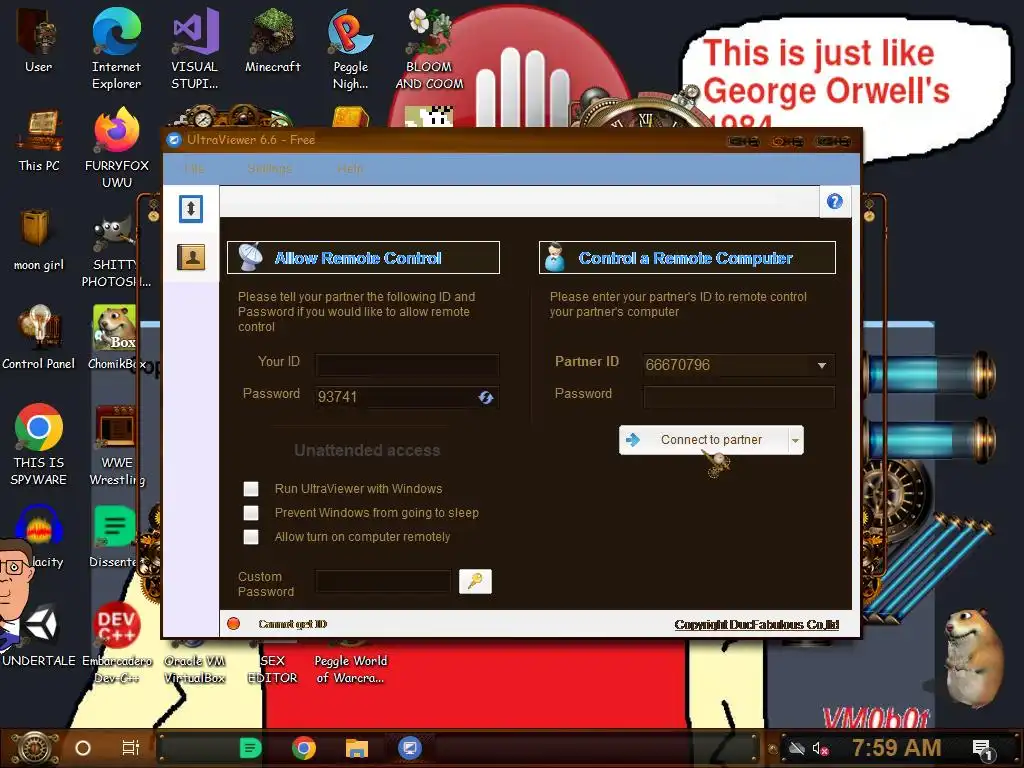This screenshot has width=1024, height=768.
Task: Select the remote control arrows sidebar icon
Action: (x=191, y=209)
